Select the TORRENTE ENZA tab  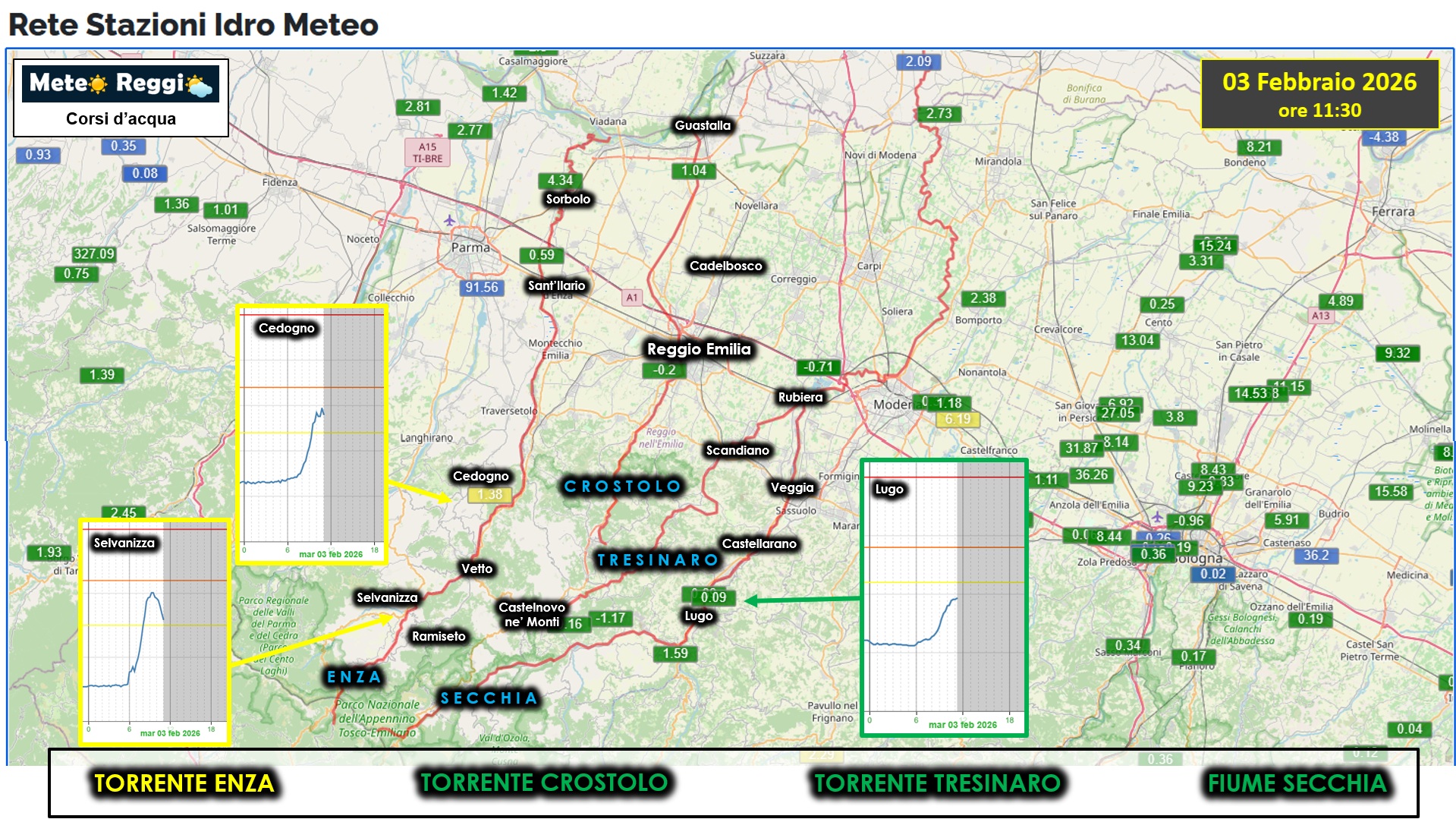[x=184, y=783]
